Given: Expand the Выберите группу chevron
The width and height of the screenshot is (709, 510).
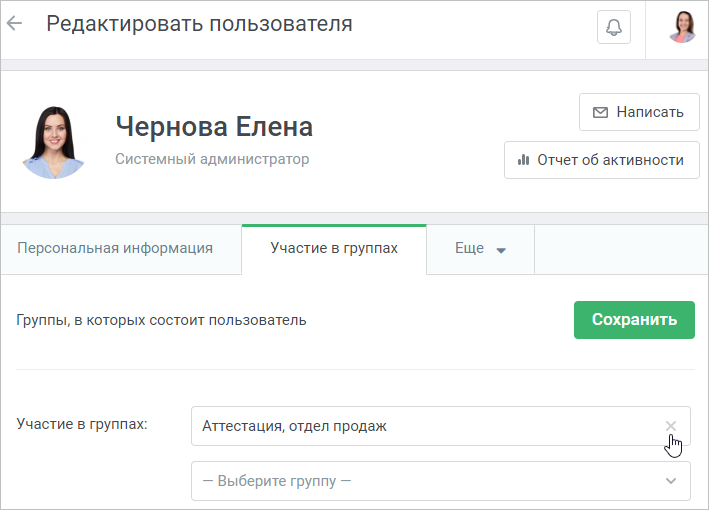Looking at the screenshot, I should click(x=671, y=481).
